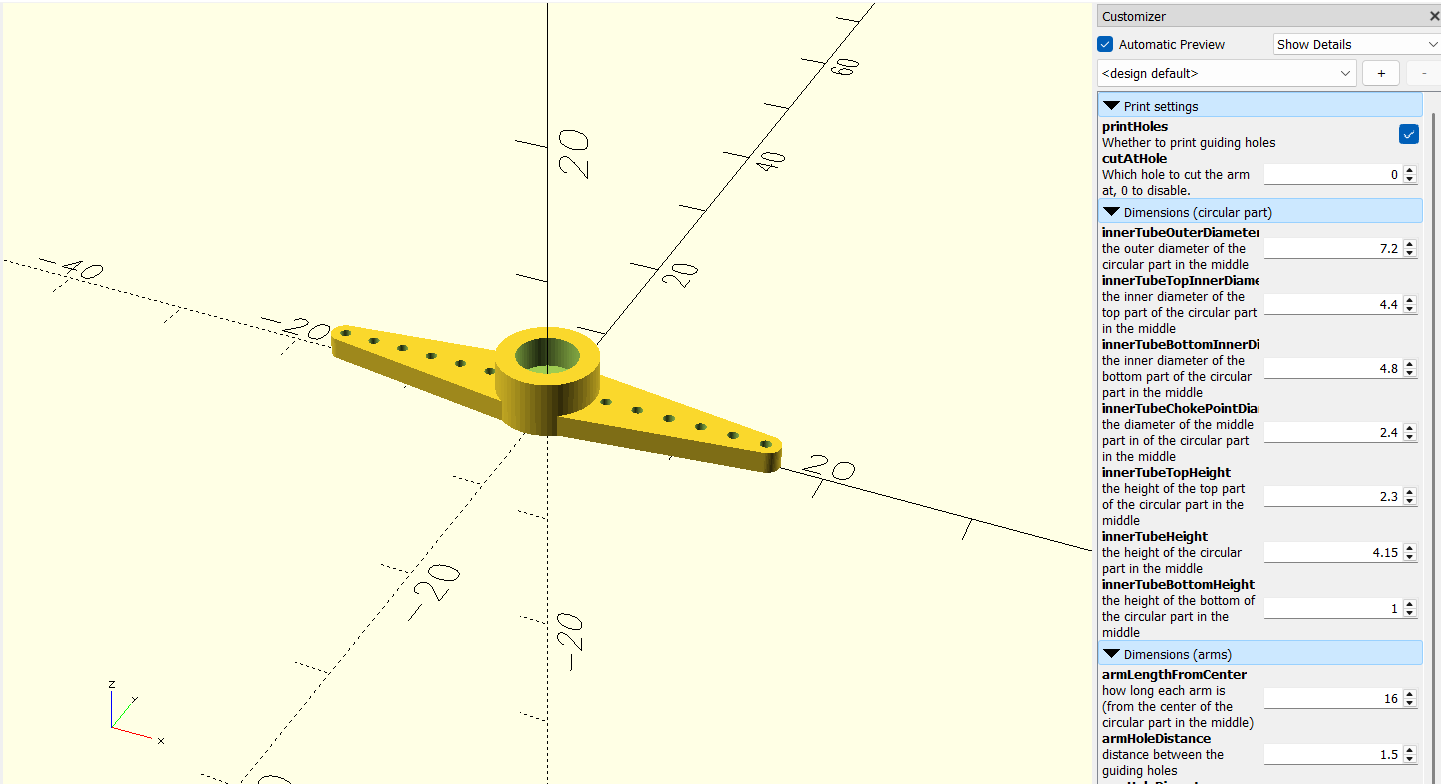Click the spinner arrows beside value 4.4
This screenshot has width=1441, height=784.
1410,304
